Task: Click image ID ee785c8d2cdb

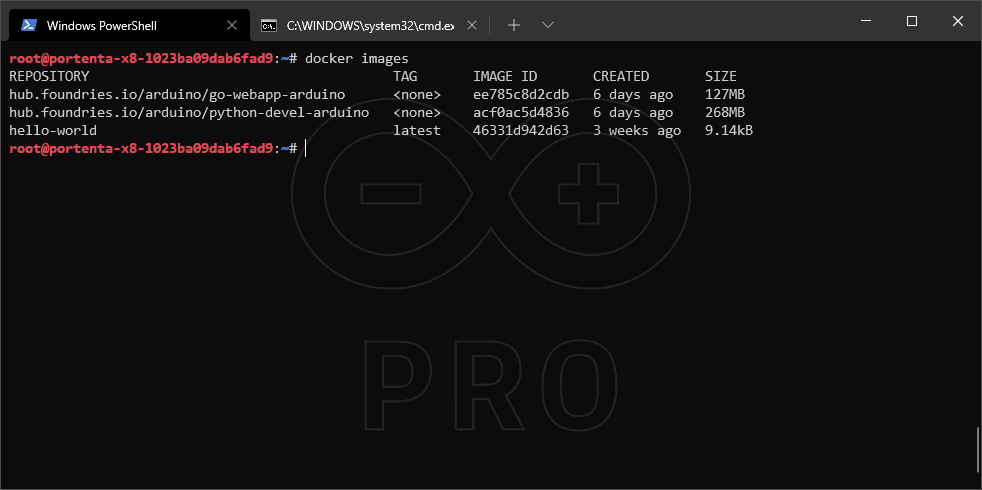Action: 521,94
